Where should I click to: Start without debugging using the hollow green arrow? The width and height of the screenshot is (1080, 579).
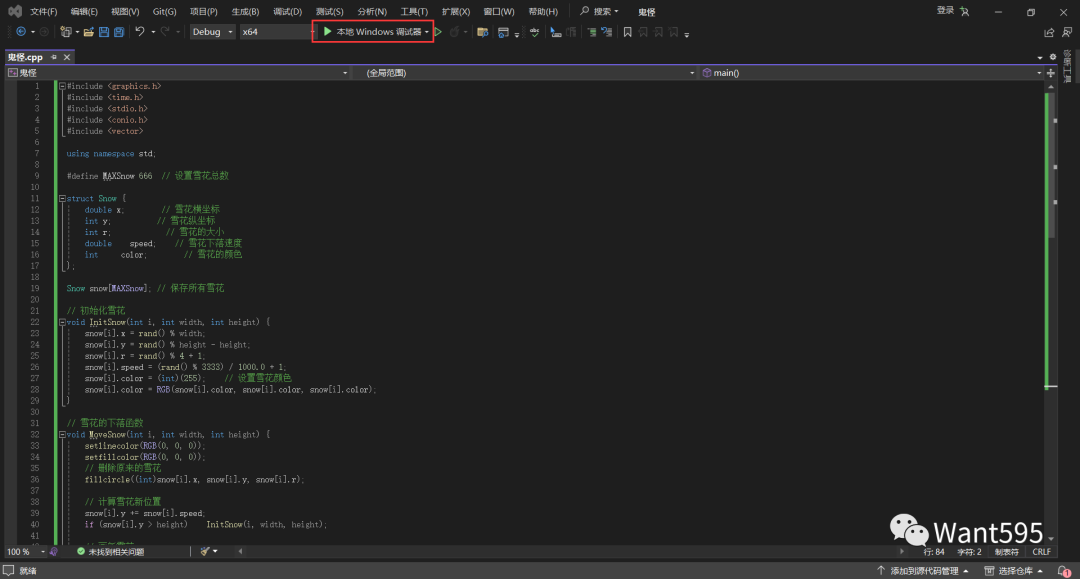click(438, 32)
